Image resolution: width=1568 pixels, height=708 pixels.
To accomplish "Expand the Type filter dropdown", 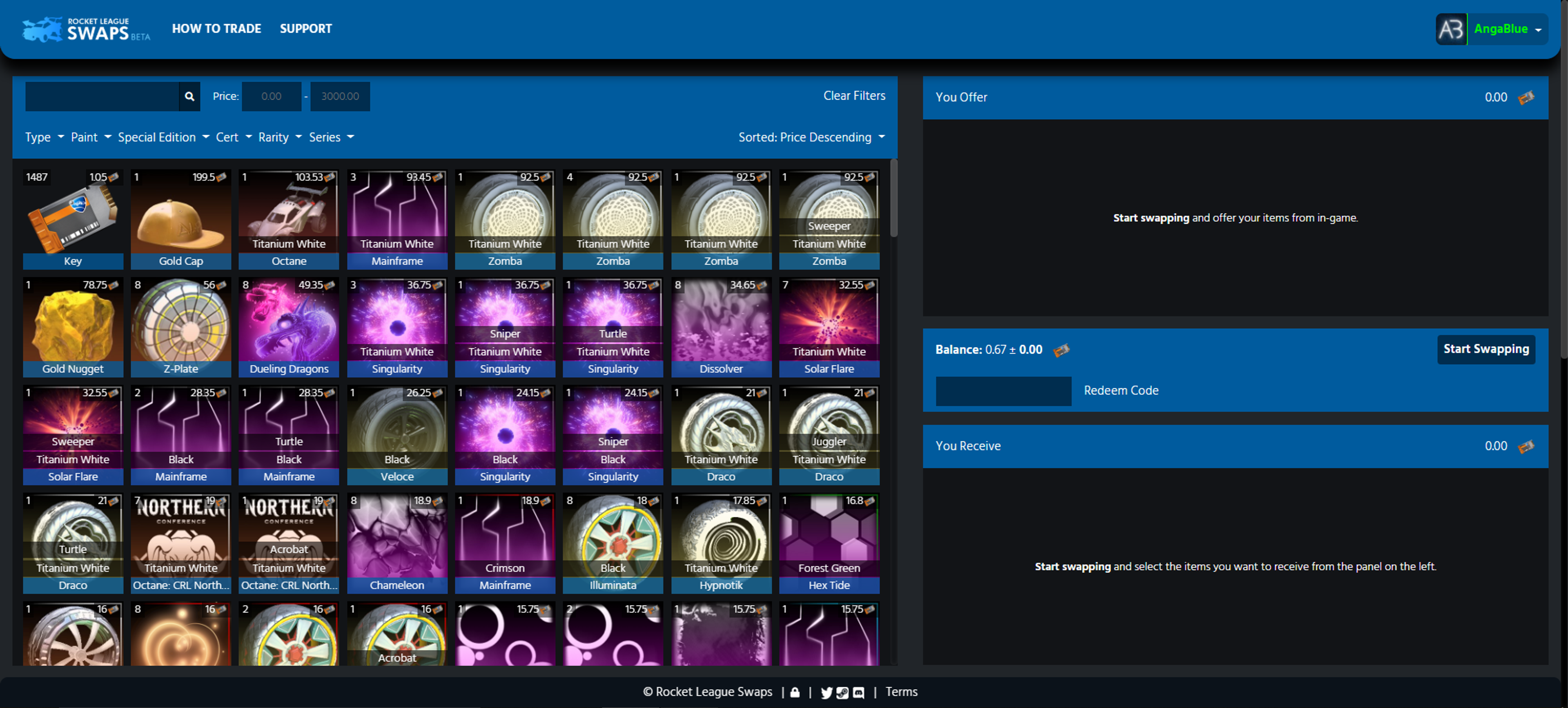I will (x=44, y=137).
